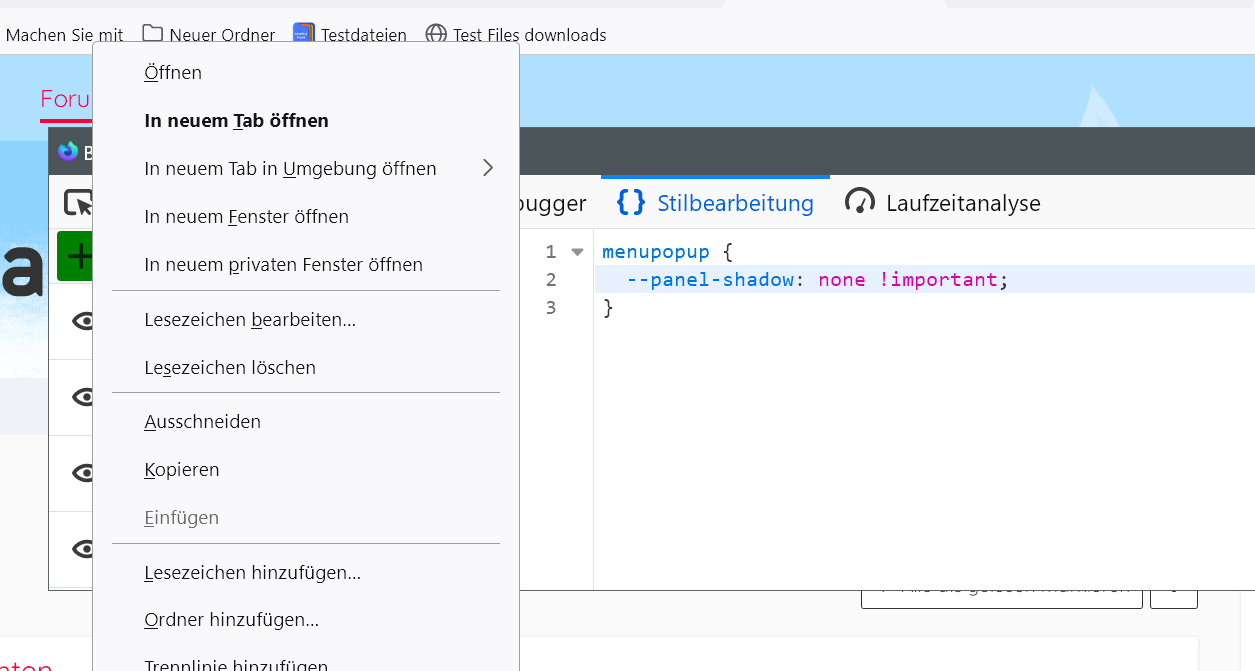
Task: Select 'Kopieren' from the context menu
Action: [182, 470]
